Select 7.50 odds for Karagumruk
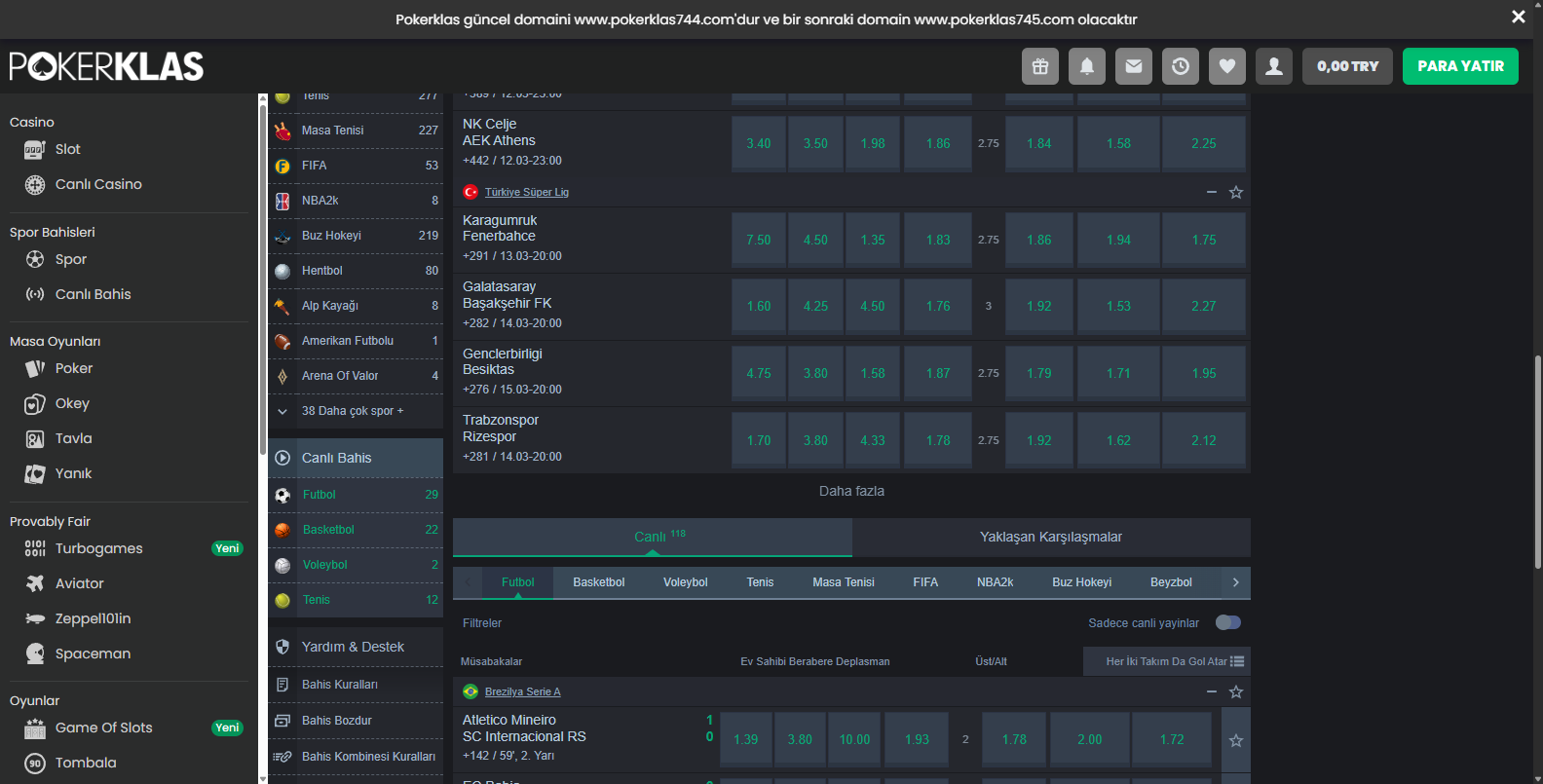1543x784 pixels. (758, 240)
